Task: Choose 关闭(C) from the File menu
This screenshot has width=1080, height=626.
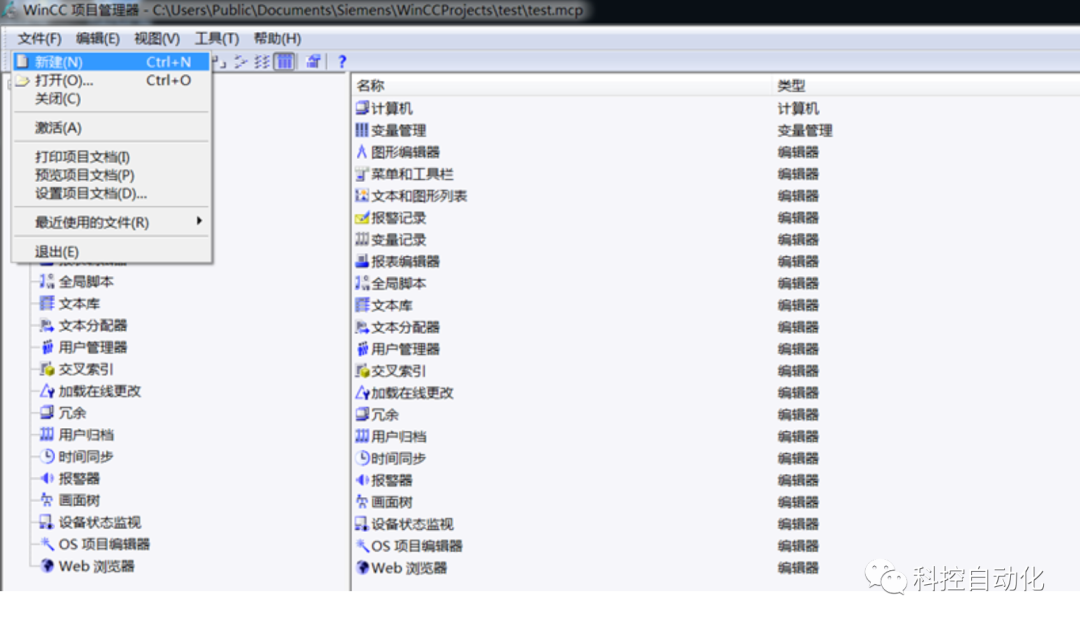Action: pos(111,99)
